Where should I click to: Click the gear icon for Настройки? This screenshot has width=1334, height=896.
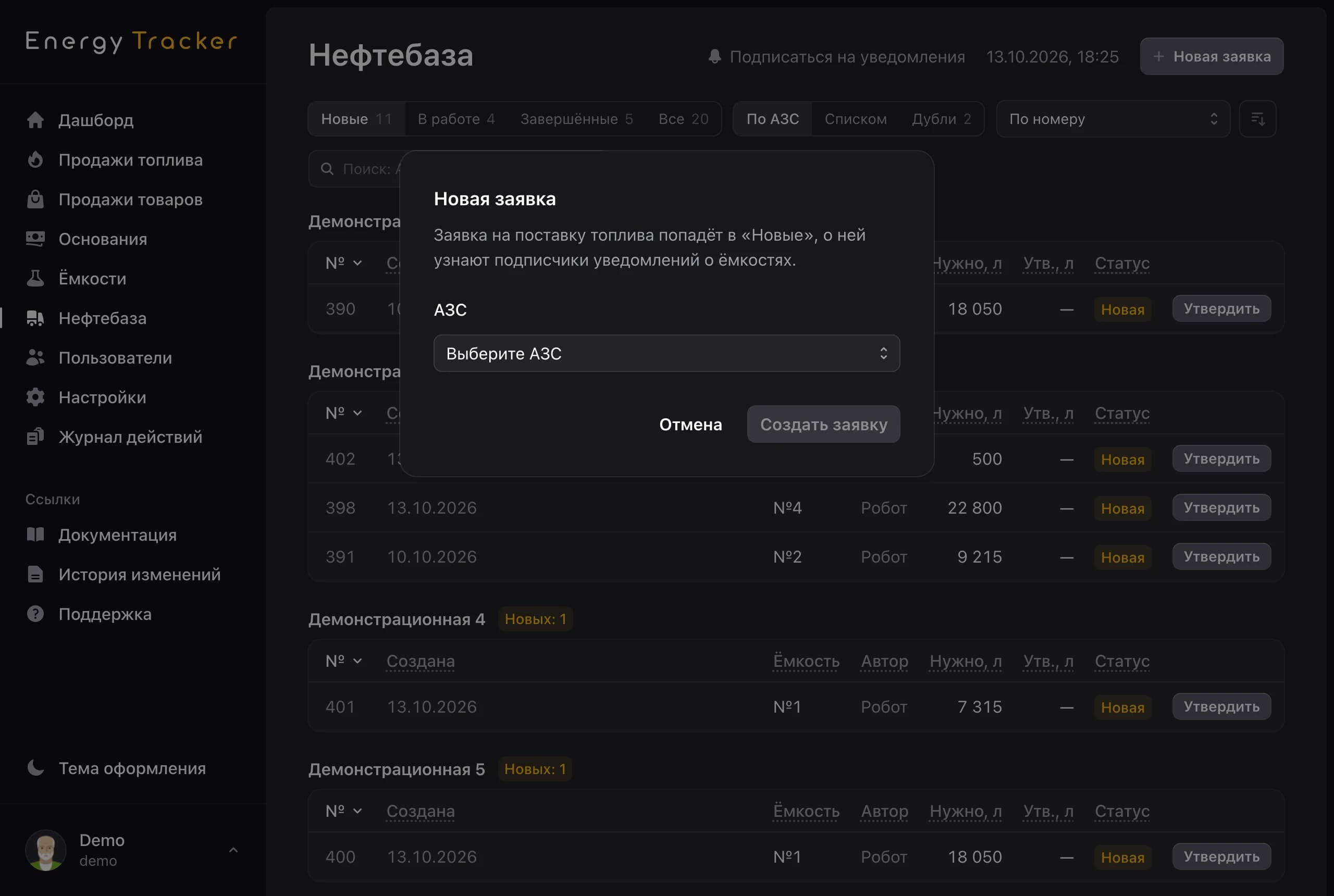[35, 397]
